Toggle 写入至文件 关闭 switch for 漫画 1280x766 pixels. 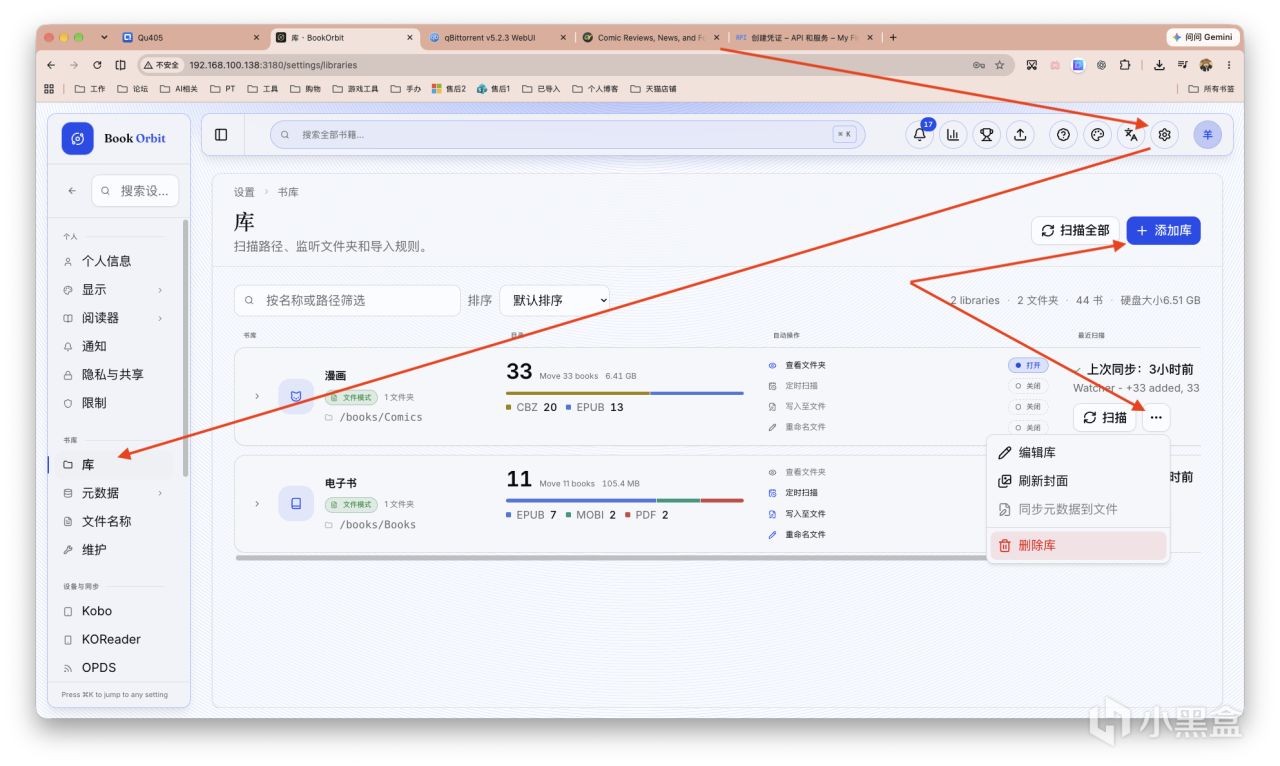1028,407
